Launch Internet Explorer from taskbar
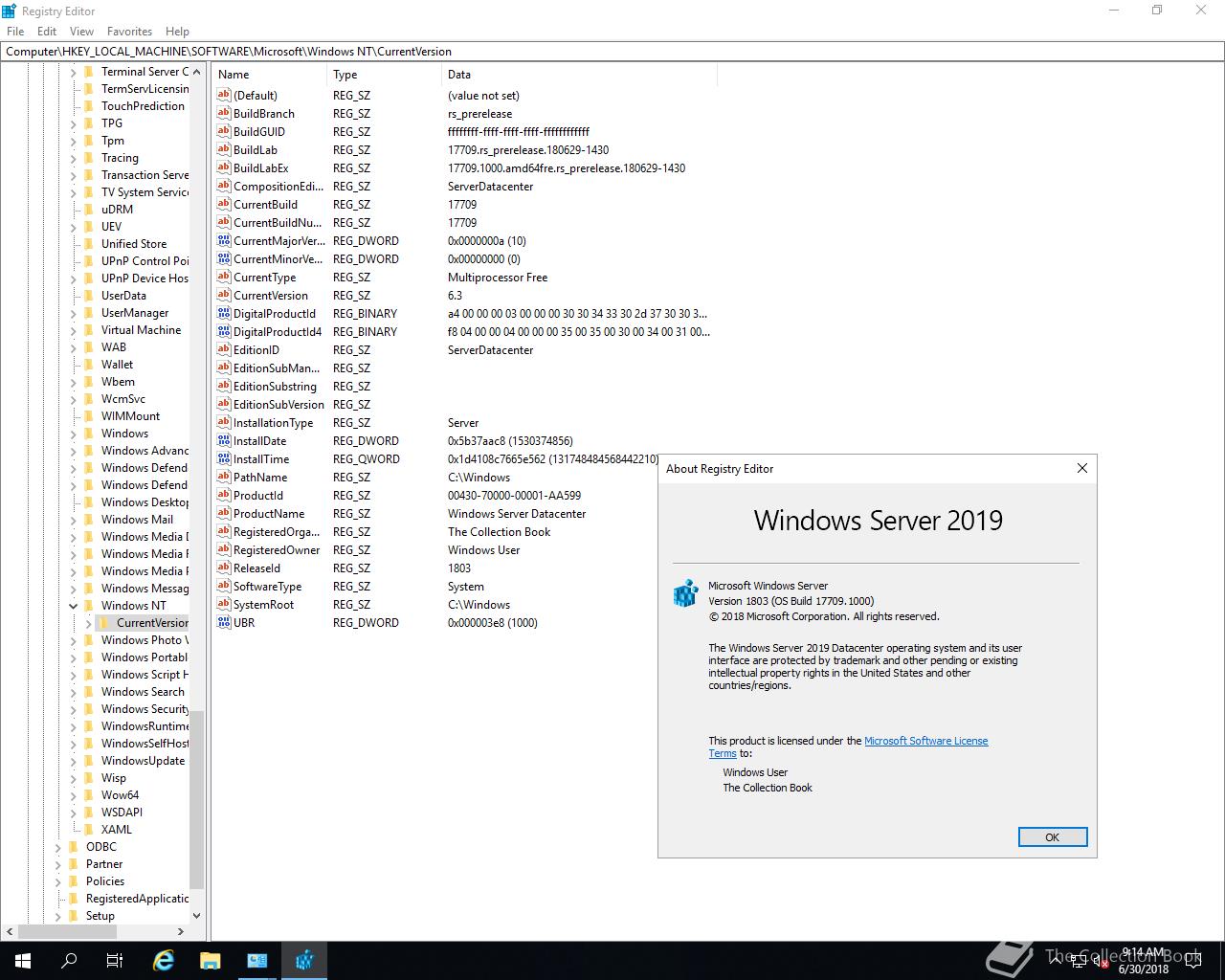This screenshot has height=980, width=1225. pyautogui.click(x=164, y=960)
